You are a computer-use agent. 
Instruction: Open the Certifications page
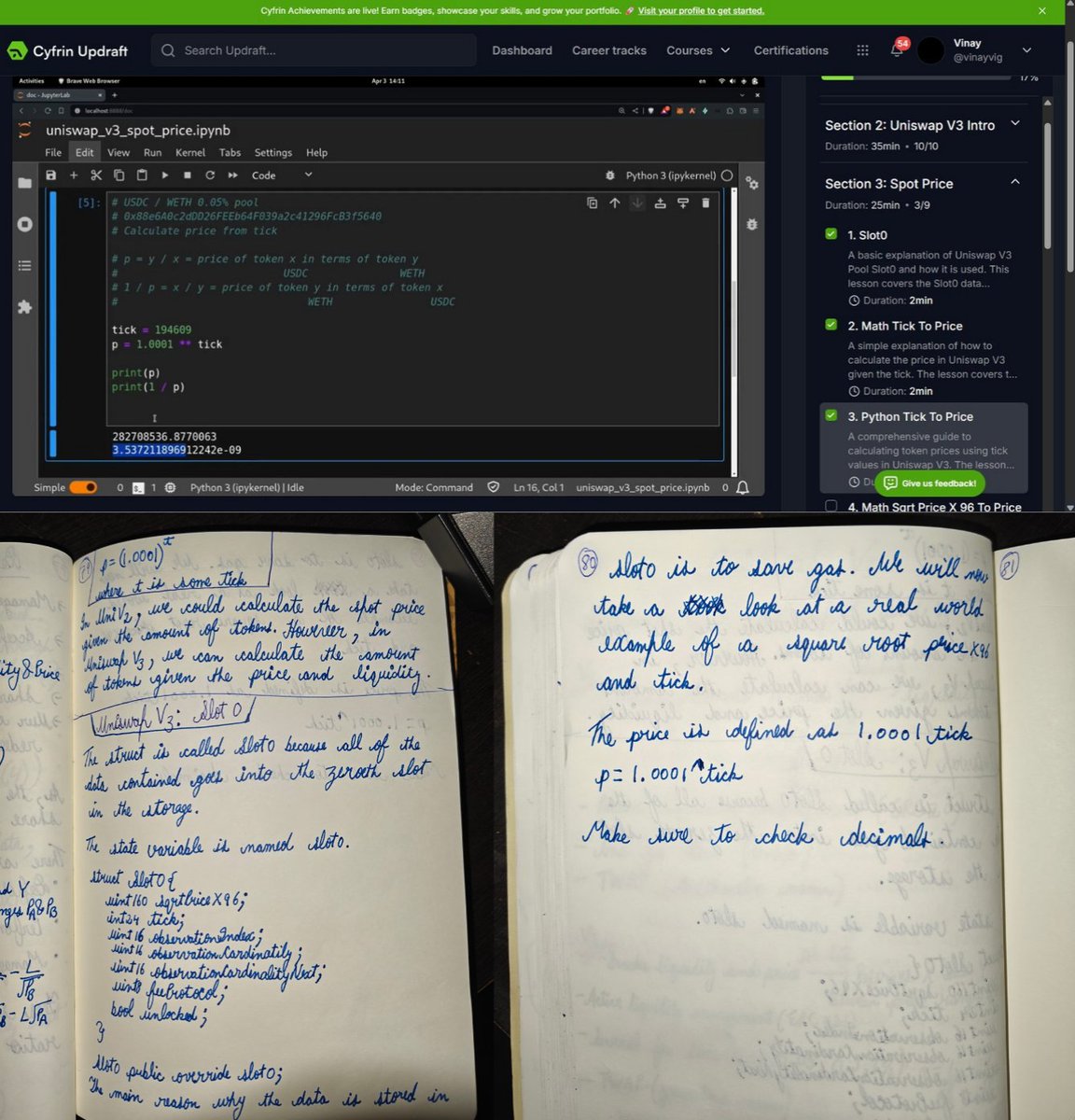[x=790, y=50]
